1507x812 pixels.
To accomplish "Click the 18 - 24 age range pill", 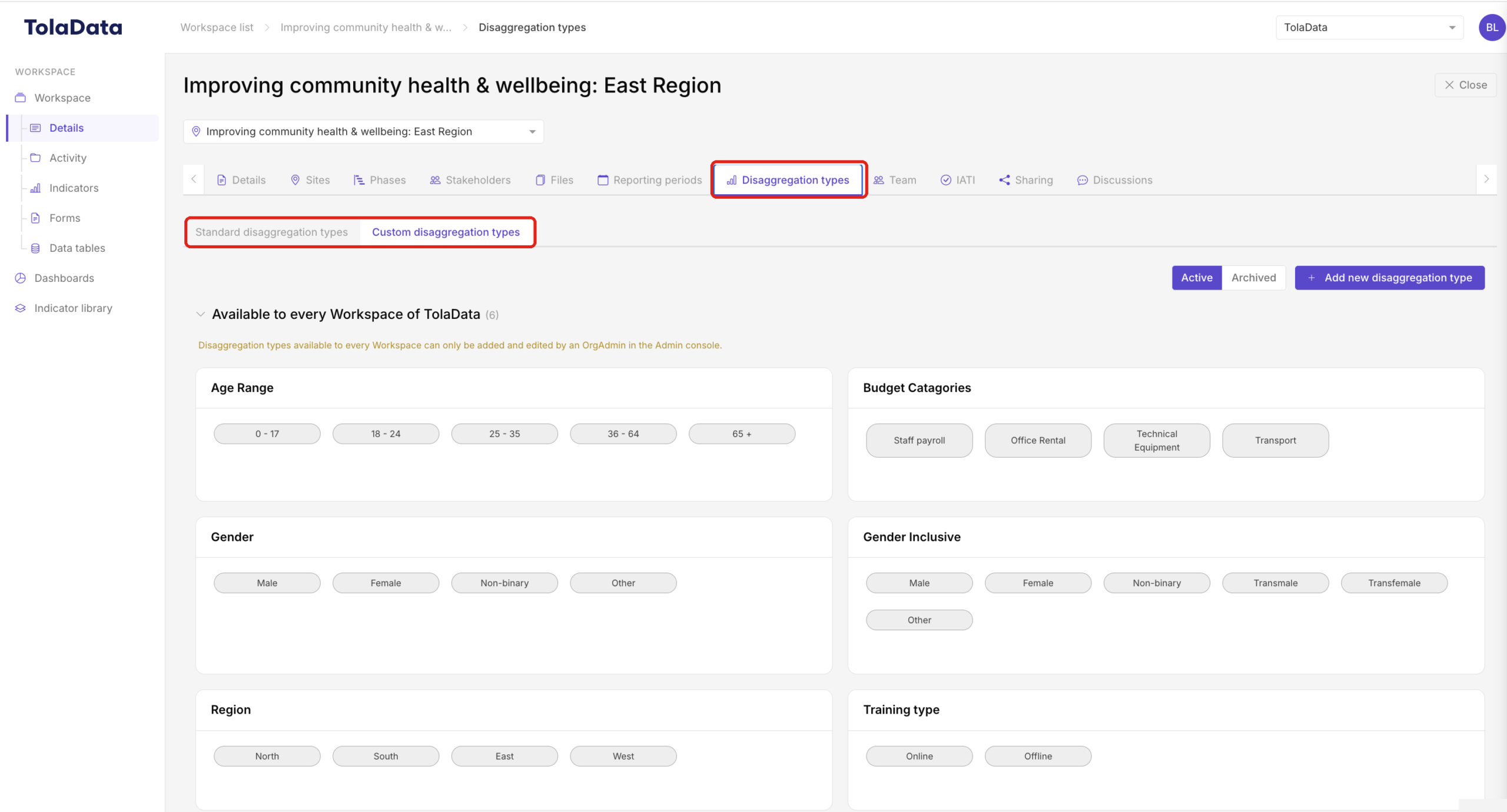I will coord(386,434).
